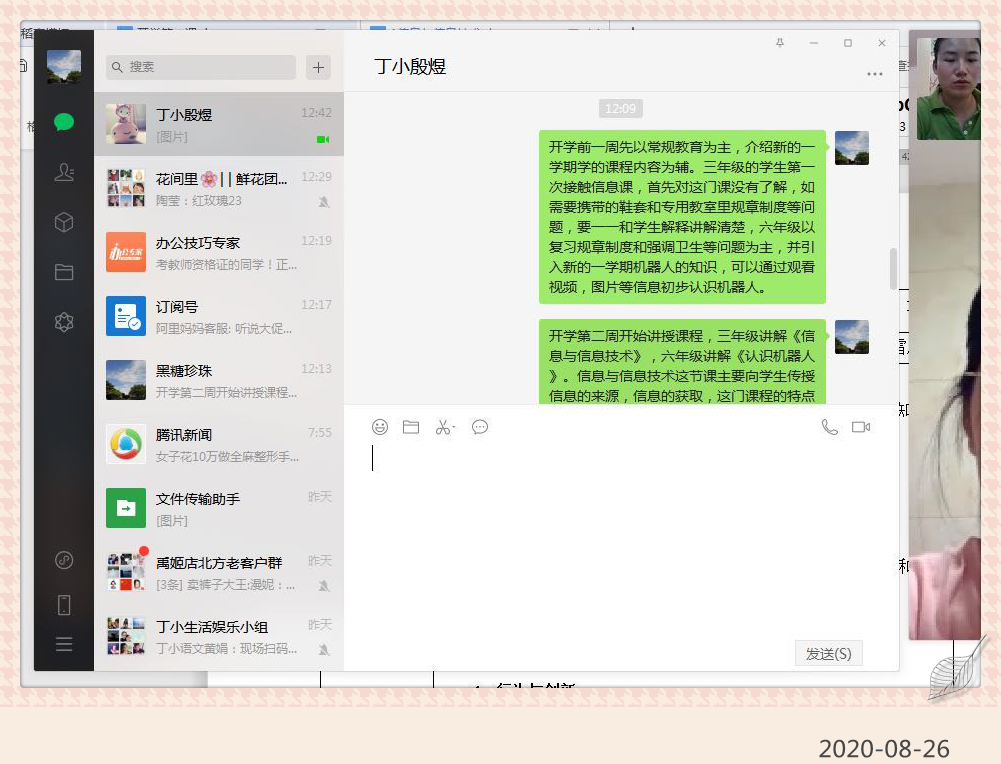
Task: Open the 订阅号 subscriptions entry
Action: point(219,316)
